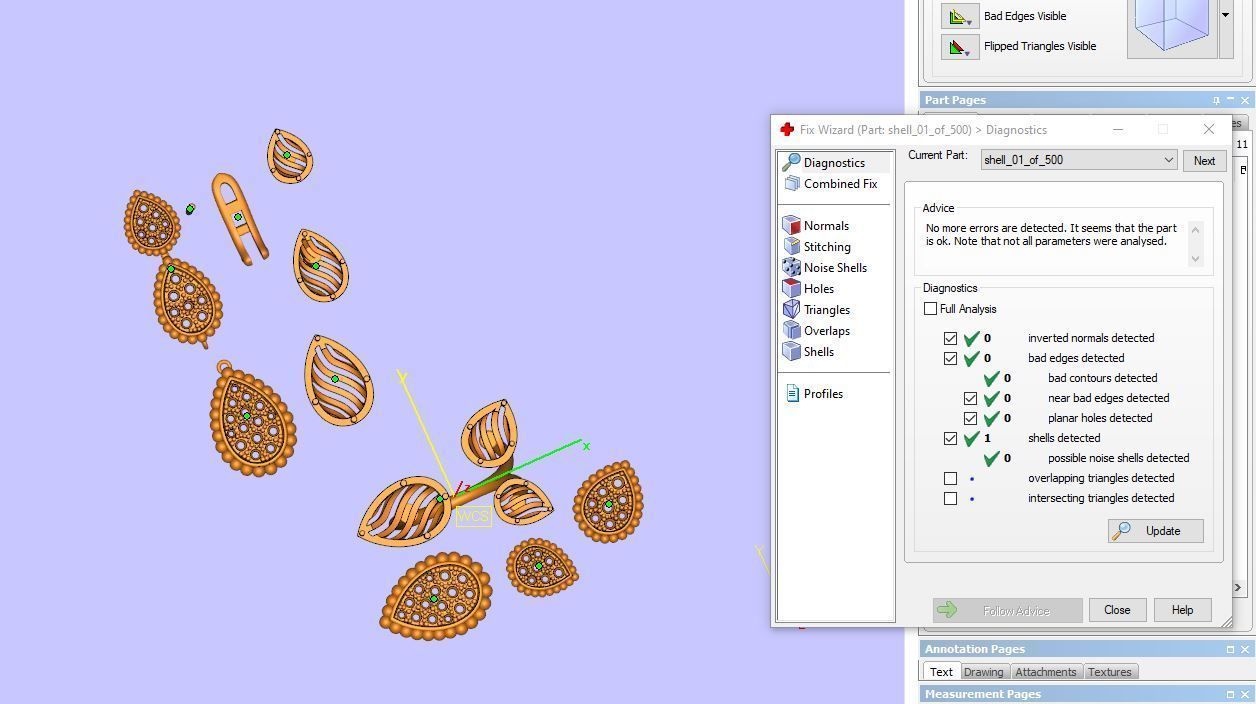Enable overlapping triangles detection checkbox
1256x704 pixels.
click(950, 478)
